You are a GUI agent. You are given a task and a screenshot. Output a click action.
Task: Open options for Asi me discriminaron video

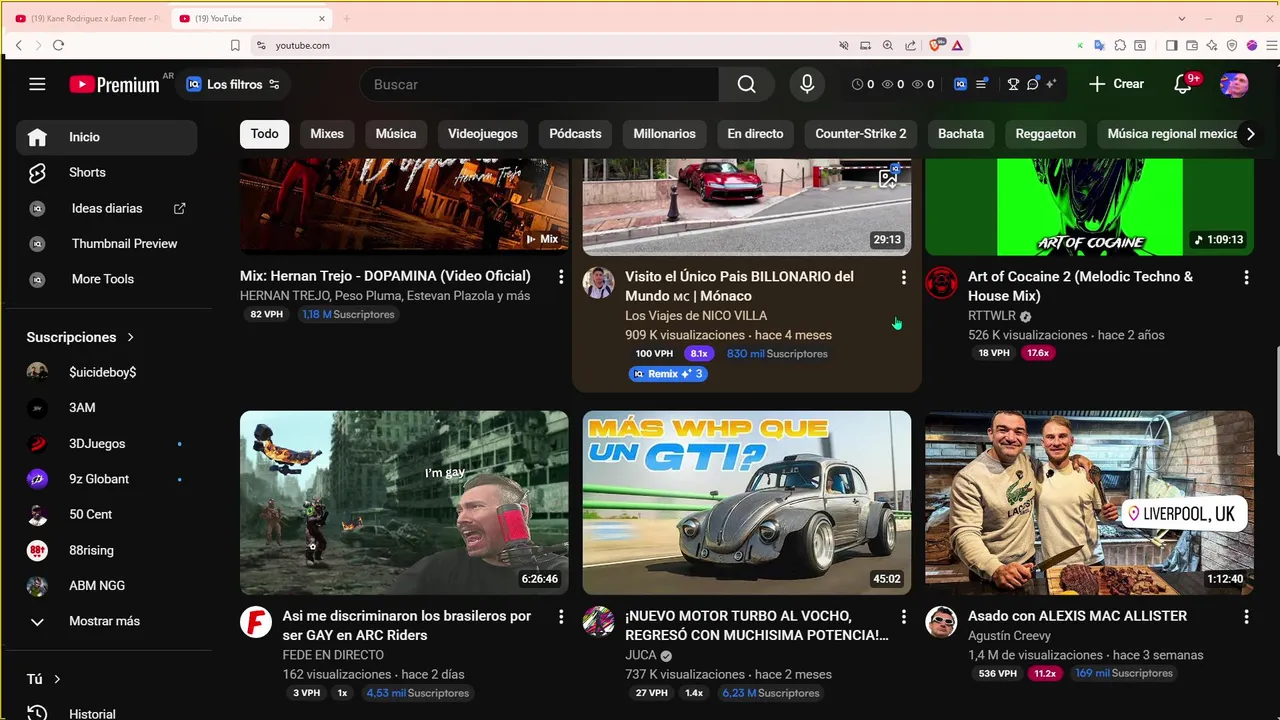(561, 617)
